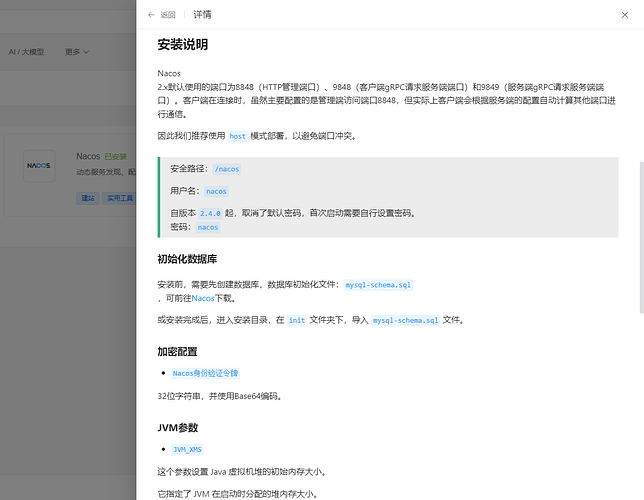Screen dimensions: 644x500
Task: Open the Nacos download link in the database section
Action: (x=203, y=298)
